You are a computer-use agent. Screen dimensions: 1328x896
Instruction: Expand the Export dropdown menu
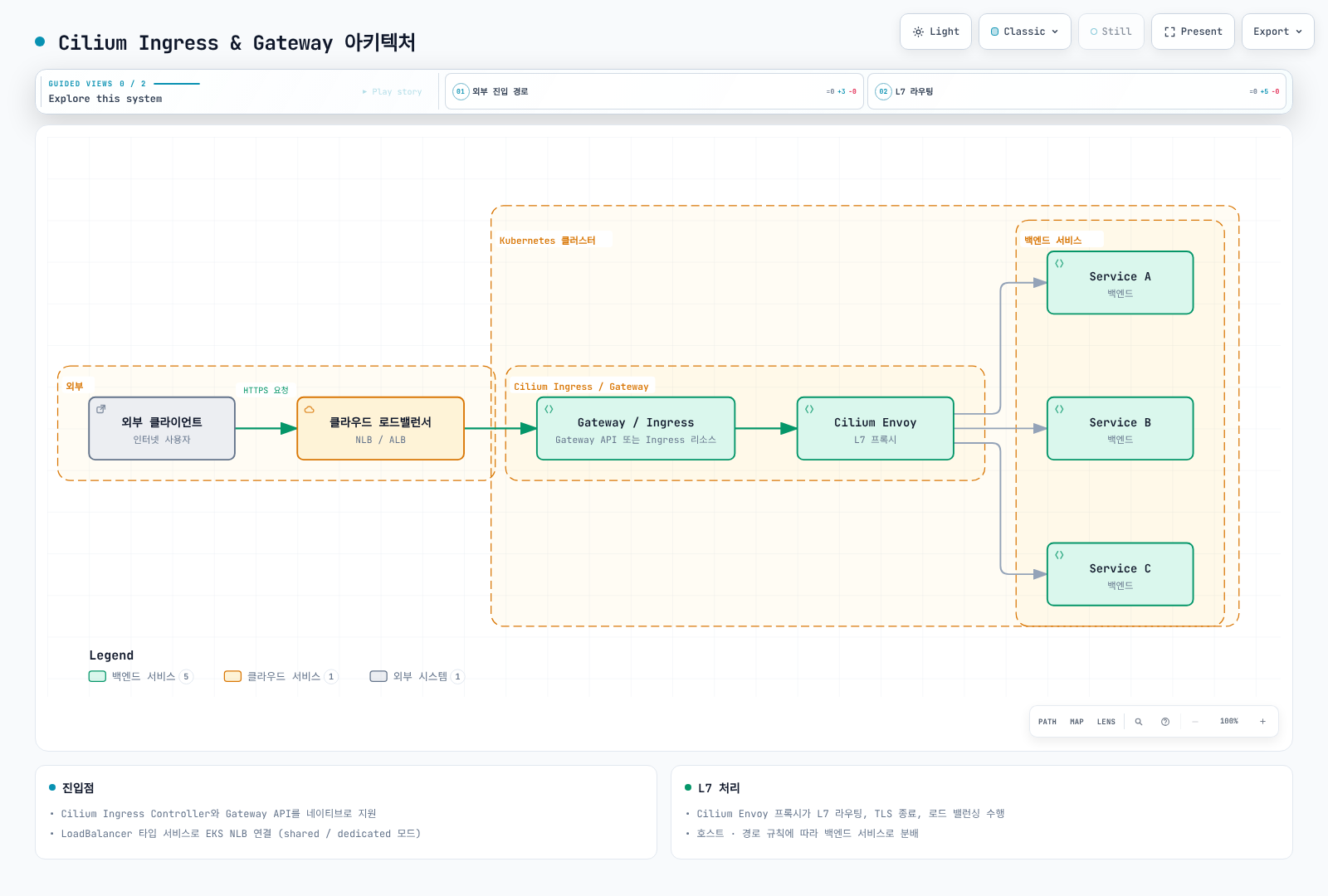pos(1278,32)
